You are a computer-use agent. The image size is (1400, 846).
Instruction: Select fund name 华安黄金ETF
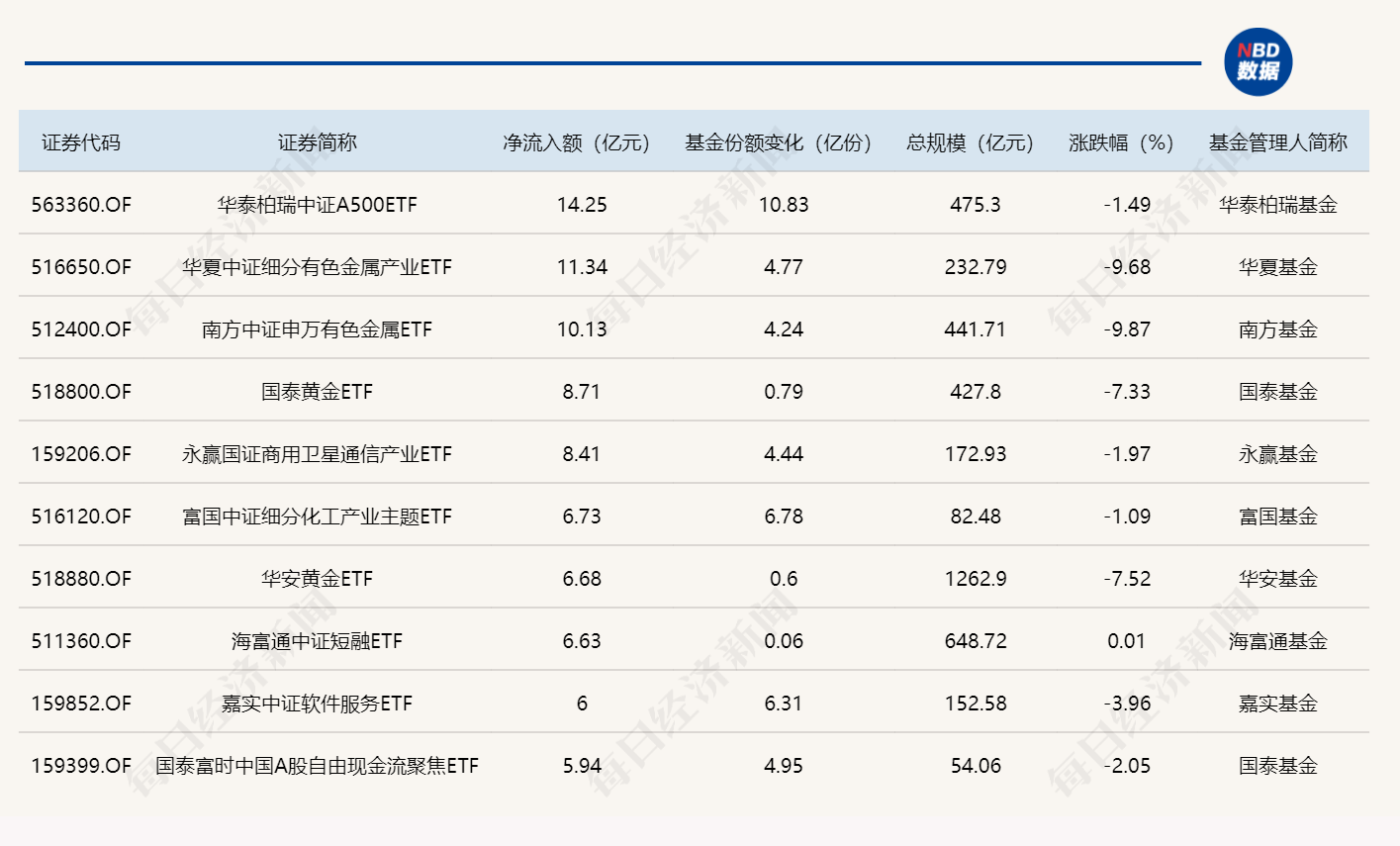click(x=317, y=579)
